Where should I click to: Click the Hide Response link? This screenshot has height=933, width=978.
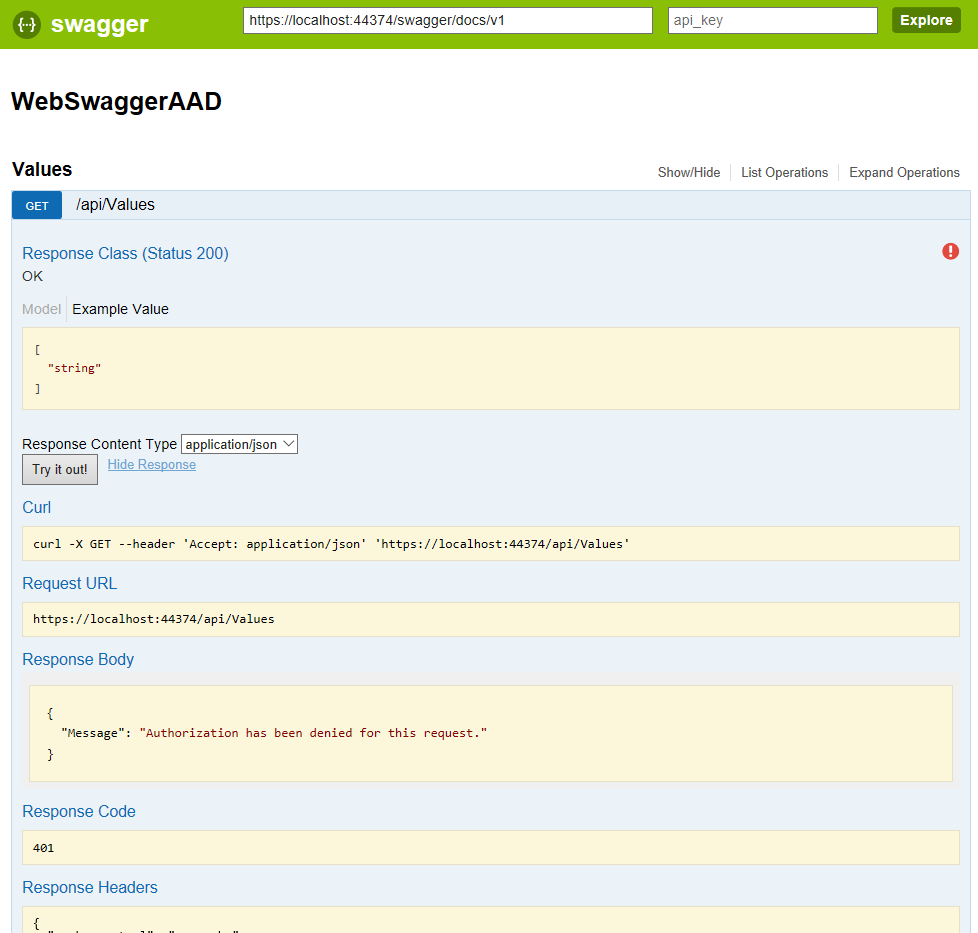152,465
